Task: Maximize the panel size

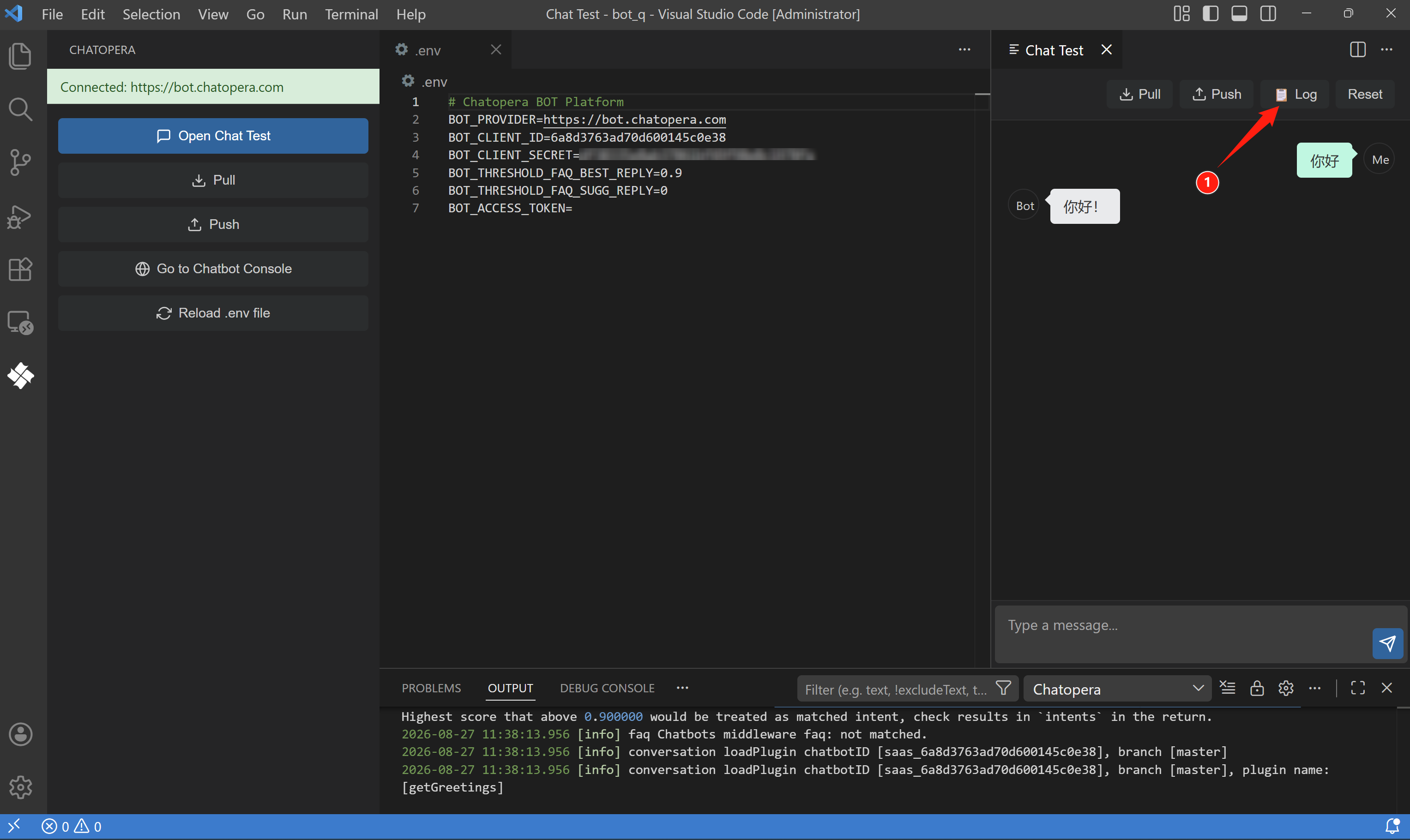Action: pos(1357,688)
